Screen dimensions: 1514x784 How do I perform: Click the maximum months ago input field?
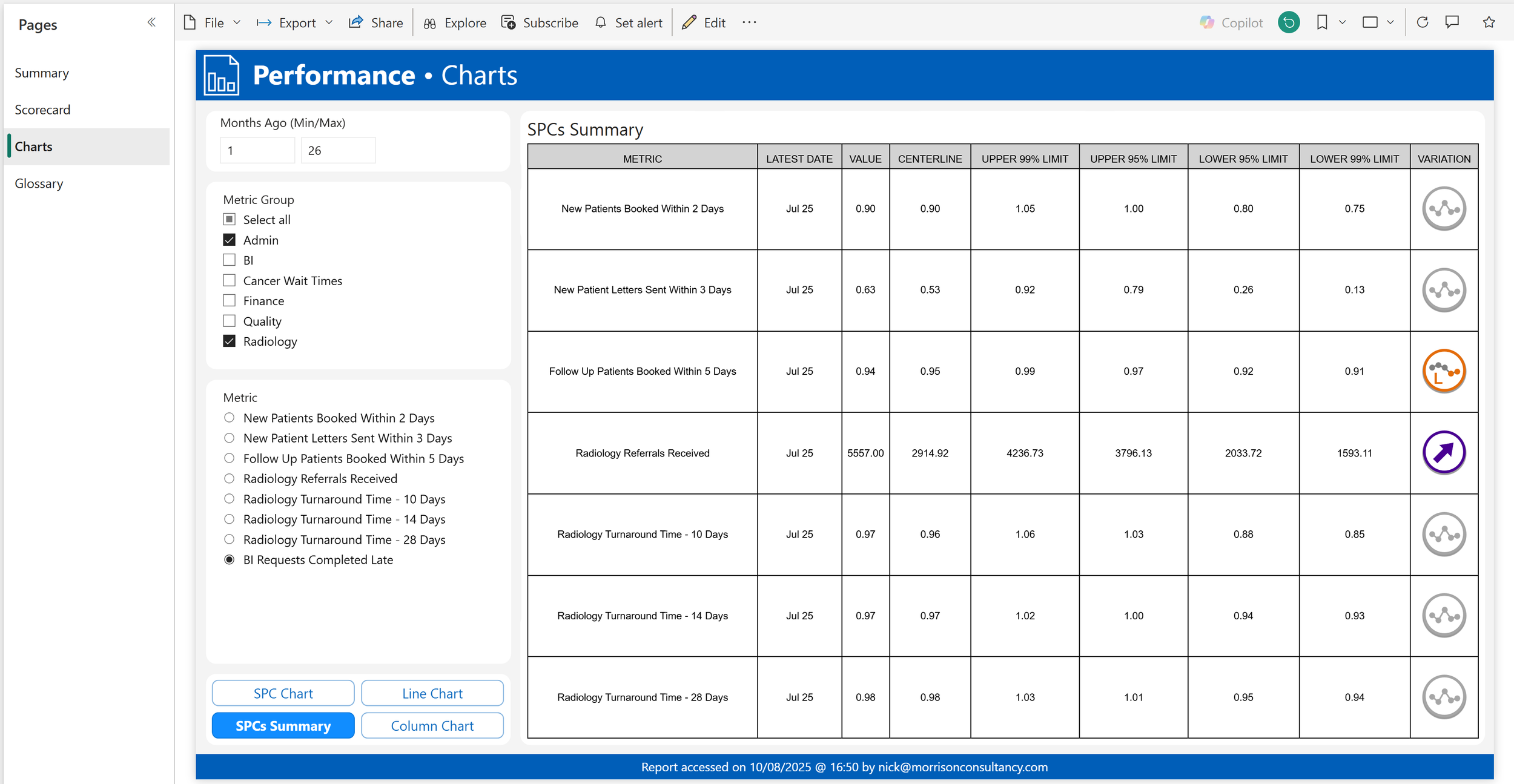(338, 150)
